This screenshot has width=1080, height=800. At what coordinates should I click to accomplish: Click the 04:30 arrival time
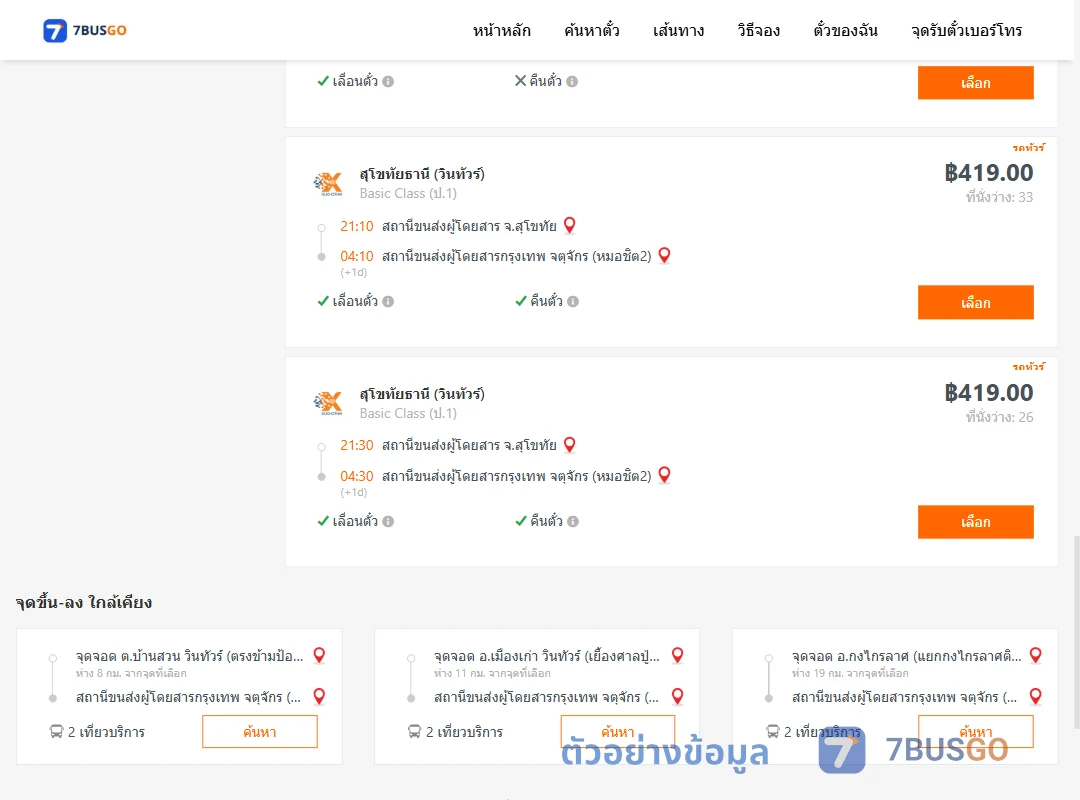click(x=357, y=476)
